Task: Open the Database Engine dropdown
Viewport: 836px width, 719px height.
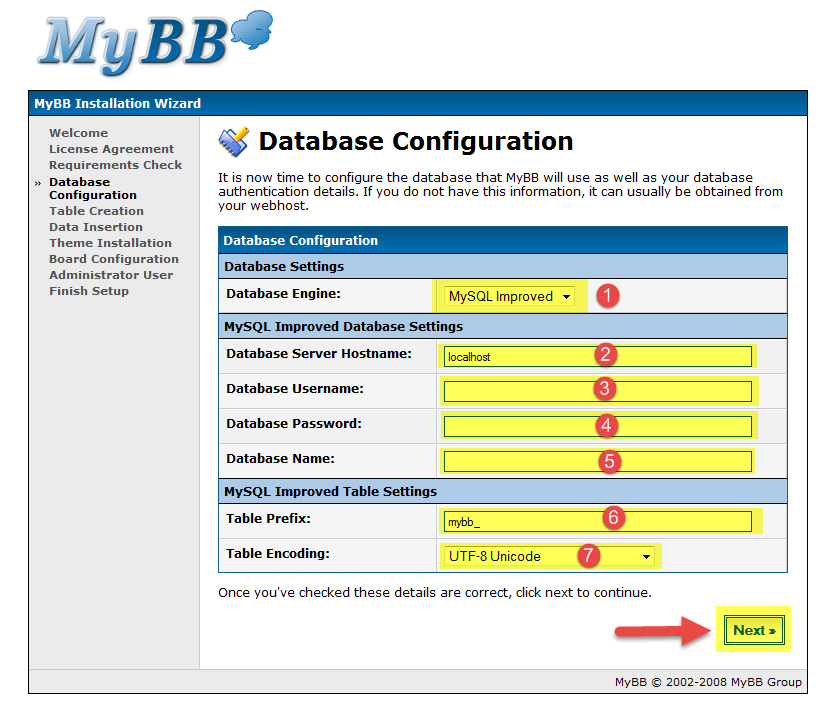Action: (x=510, y=297)
